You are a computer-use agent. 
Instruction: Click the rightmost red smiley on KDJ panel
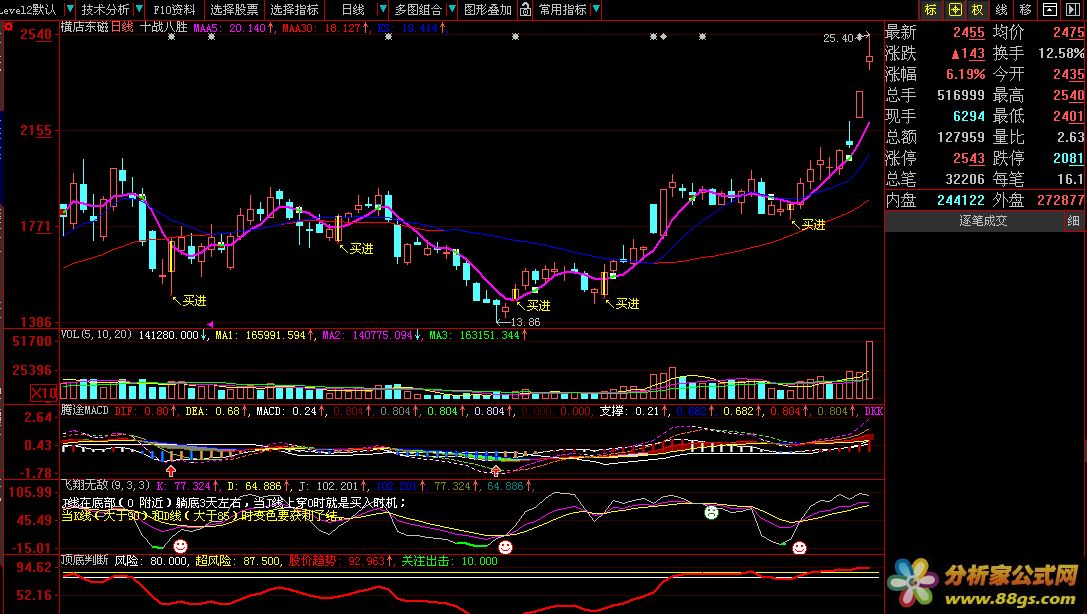point(799,548)
